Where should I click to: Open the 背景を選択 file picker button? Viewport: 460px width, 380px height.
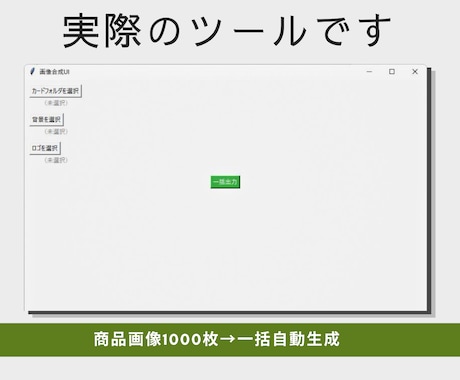[x=47, y=120]
